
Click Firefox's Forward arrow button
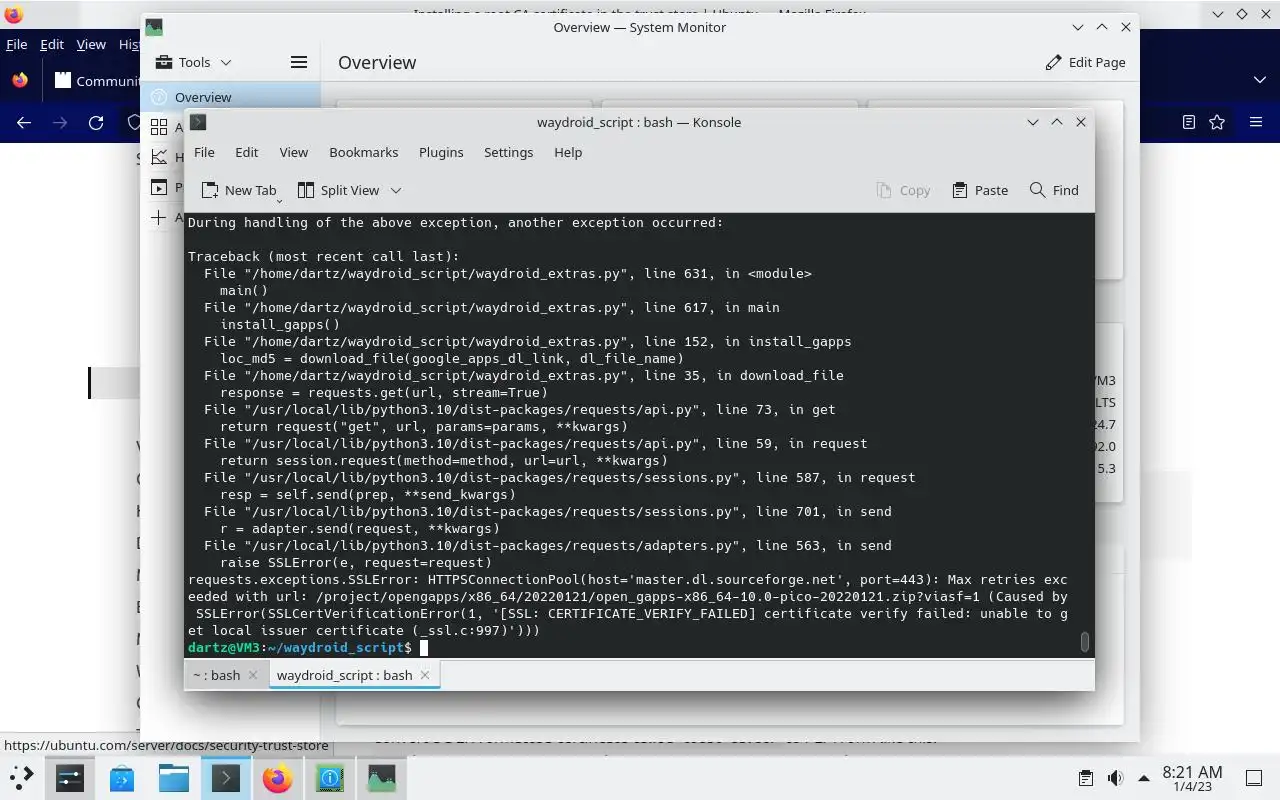60,122
